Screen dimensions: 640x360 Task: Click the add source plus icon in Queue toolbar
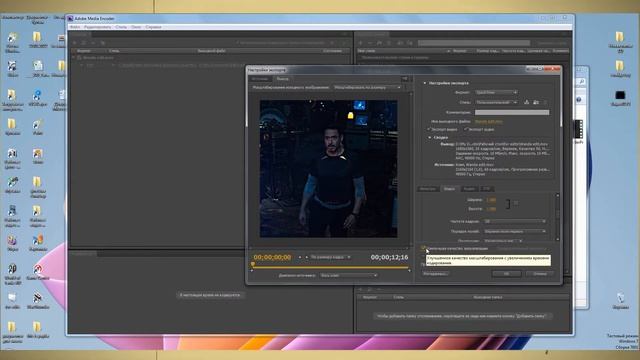point(75,42)
